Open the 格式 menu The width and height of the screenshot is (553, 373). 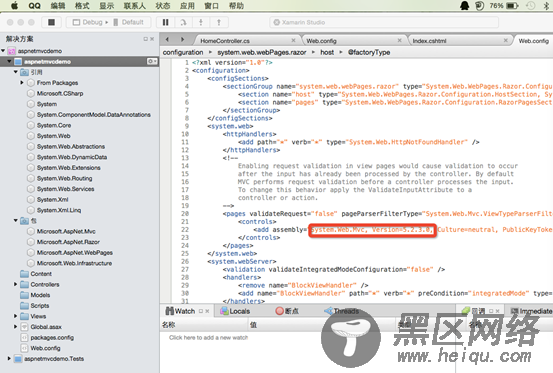pyautogui.click(x=82, y=6)
